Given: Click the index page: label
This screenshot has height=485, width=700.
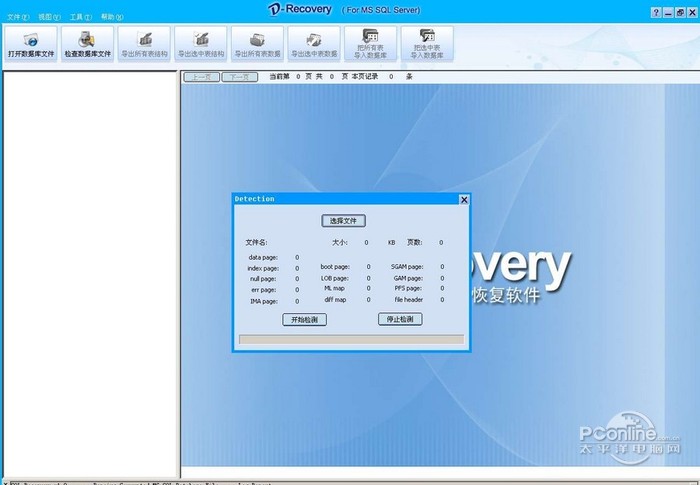Looking at the screenshot, I should 263,268.
